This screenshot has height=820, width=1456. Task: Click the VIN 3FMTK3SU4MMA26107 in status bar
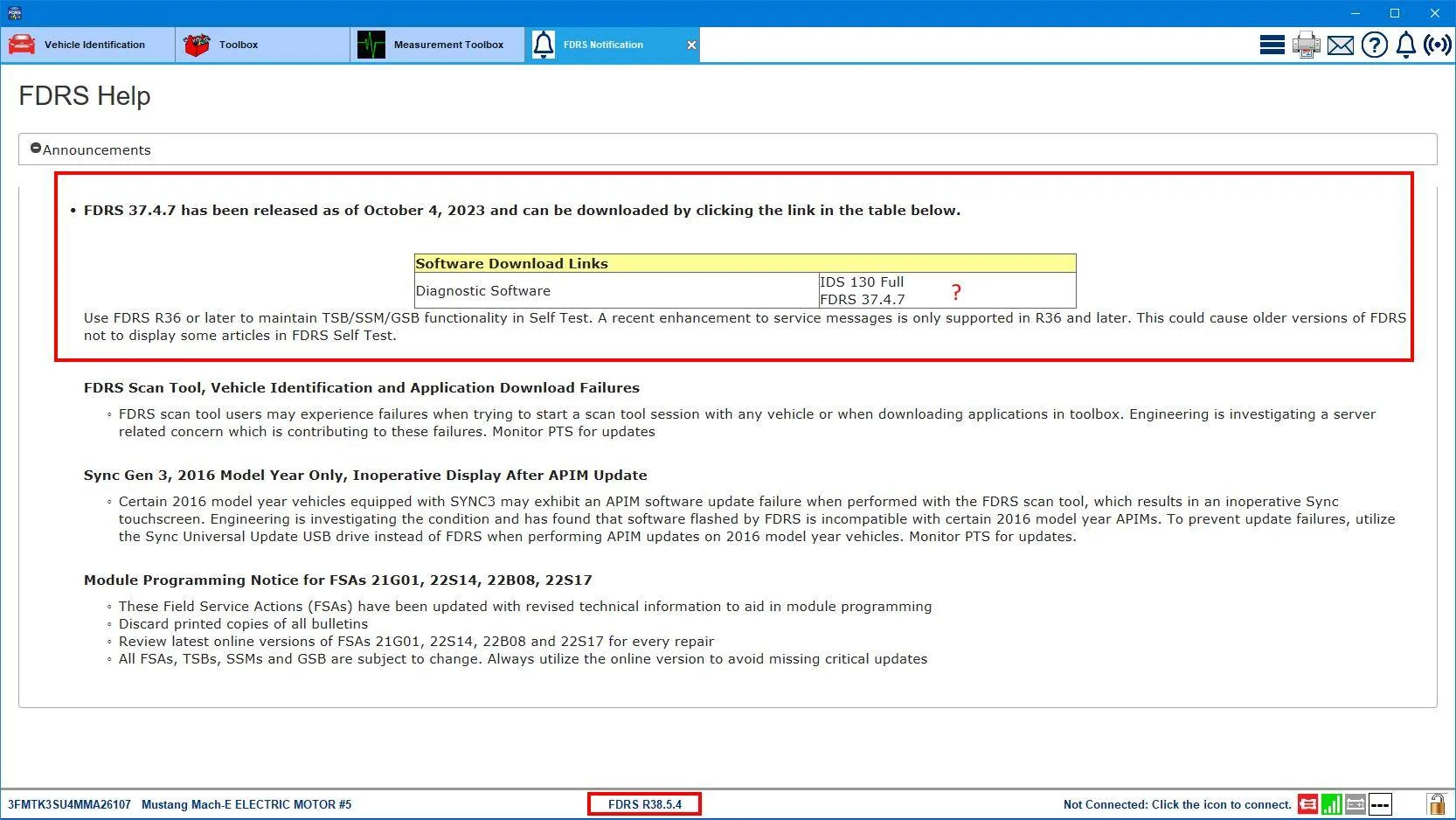69,804
